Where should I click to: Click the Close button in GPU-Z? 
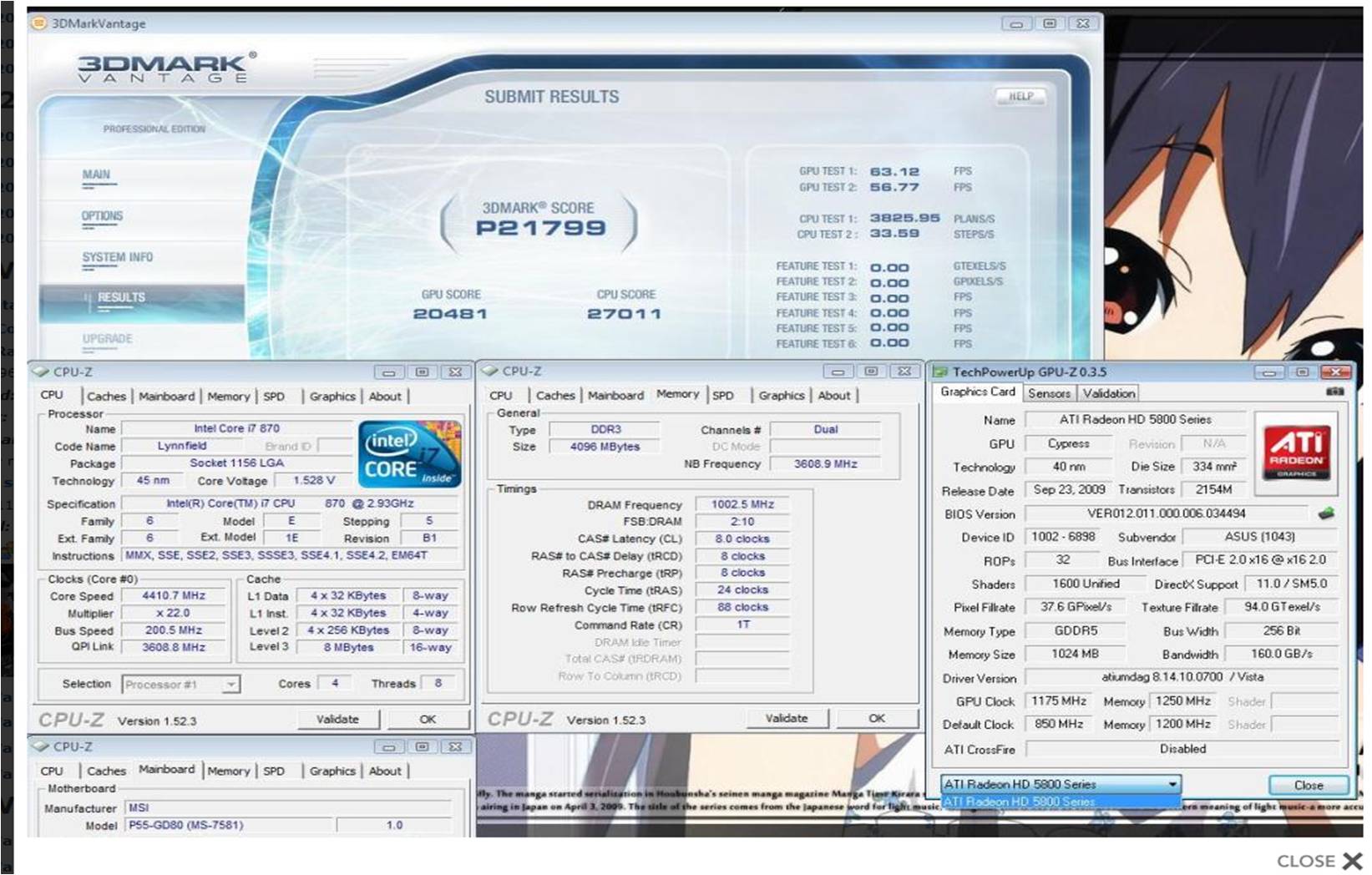(1309, 785)
